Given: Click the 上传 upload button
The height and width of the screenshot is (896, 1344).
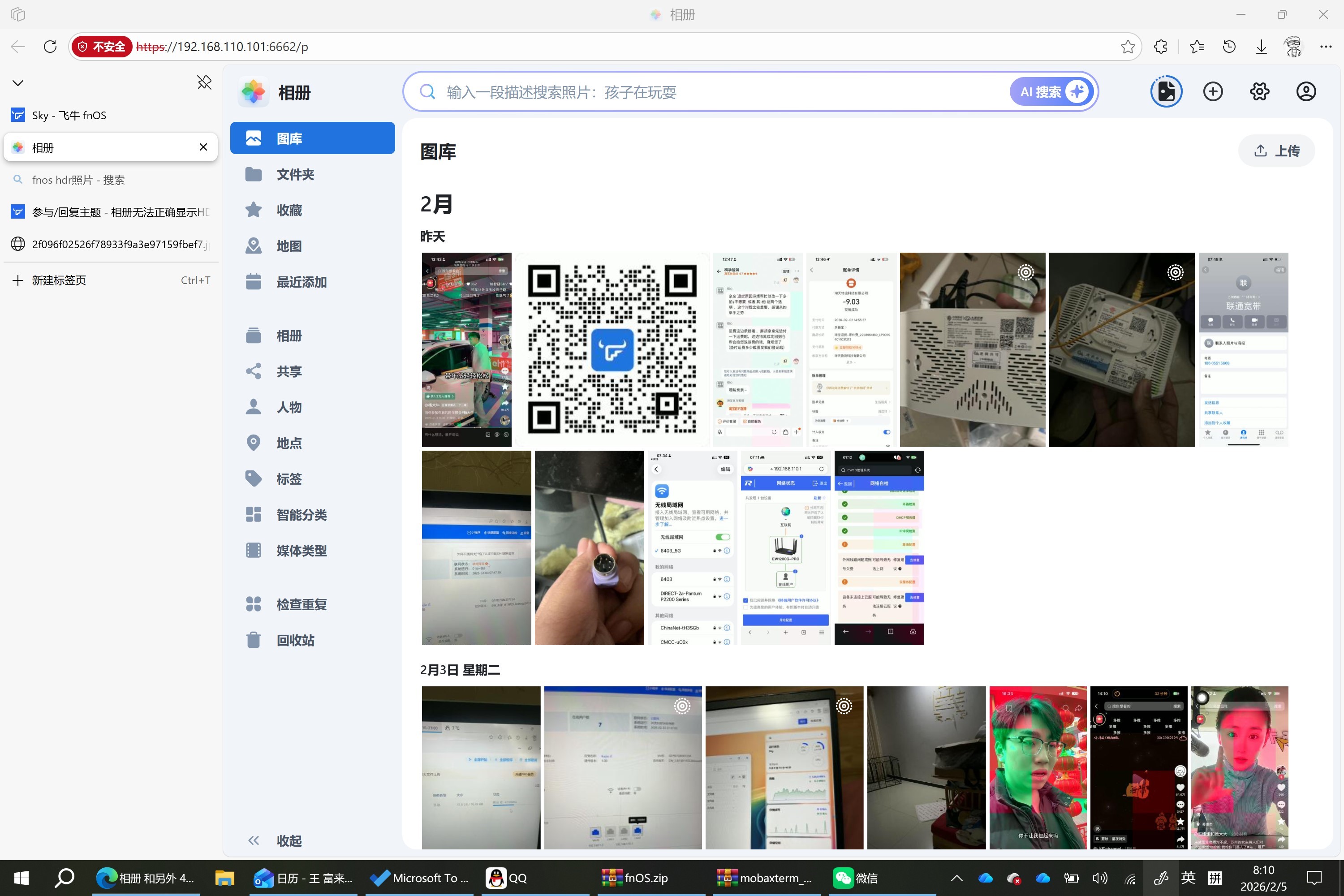Looking at the screenshot, I should 1276,151.
